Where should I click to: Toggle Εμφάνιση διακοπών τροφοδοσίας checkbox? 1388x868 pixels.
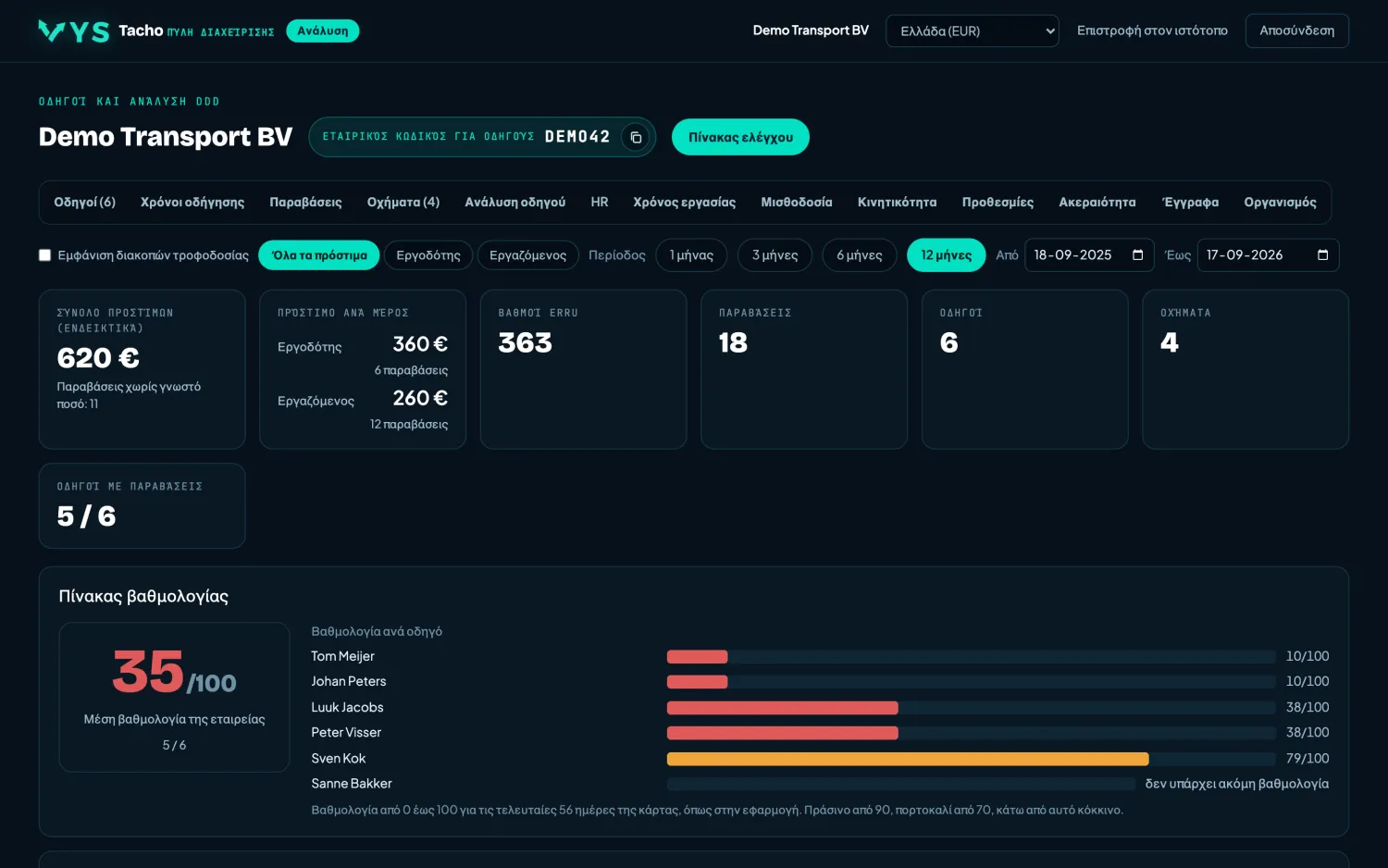(x=44, y=255)
